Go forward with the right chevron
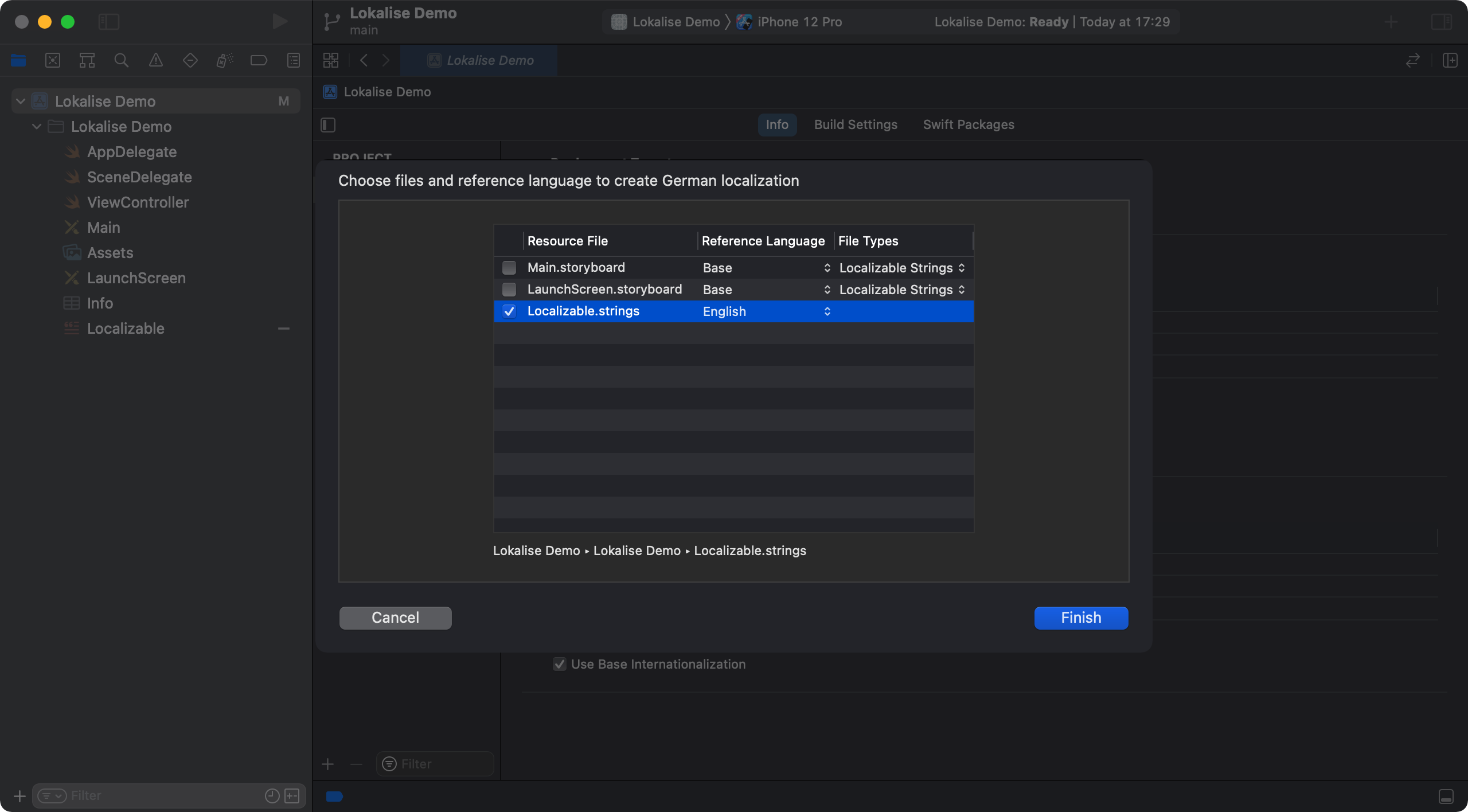 pos(386,60)
